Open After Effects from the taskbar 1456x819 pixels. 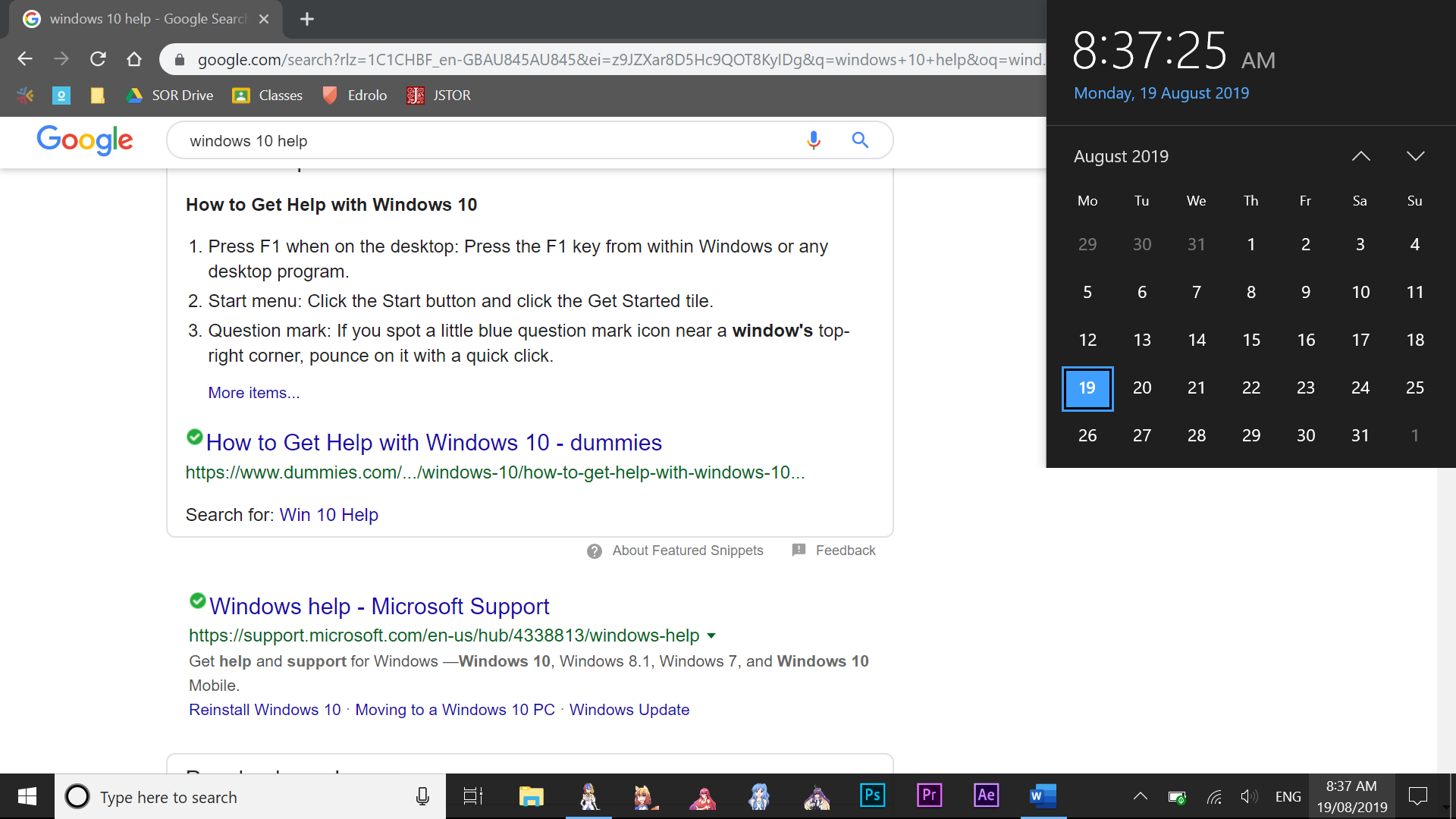pos(986,795)
